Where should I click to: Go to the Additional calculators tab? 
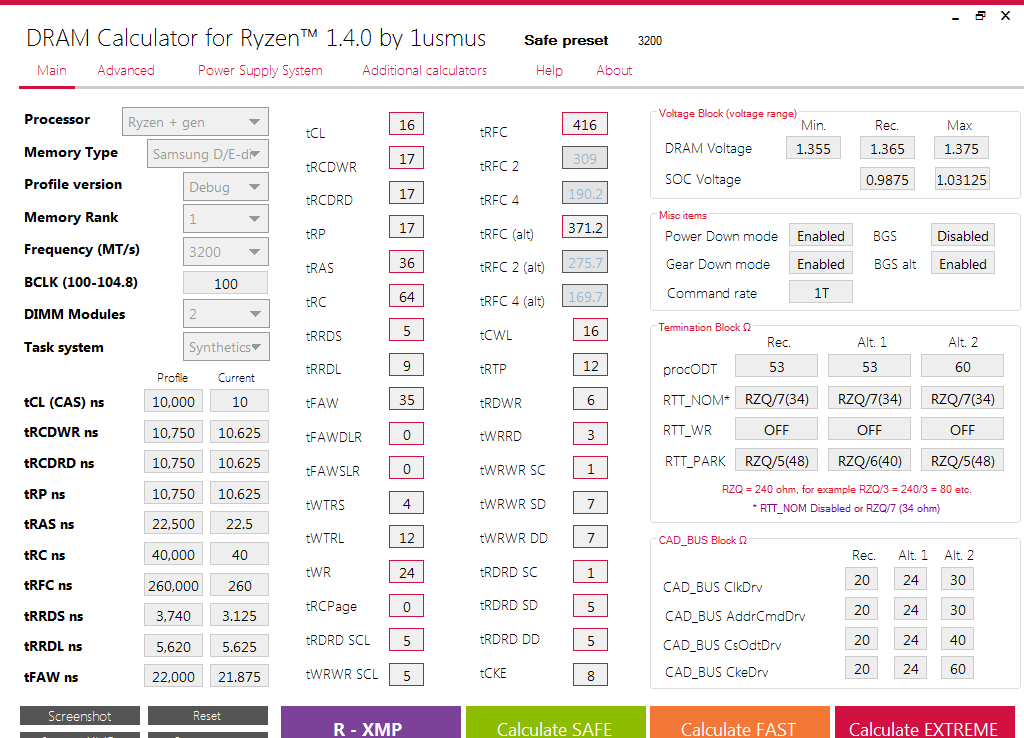(424, 70)
